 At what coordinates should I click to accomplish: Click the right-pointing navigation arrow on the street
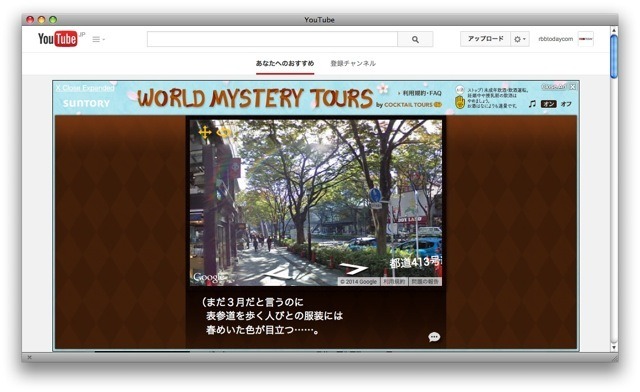click(x=353, y=269)
